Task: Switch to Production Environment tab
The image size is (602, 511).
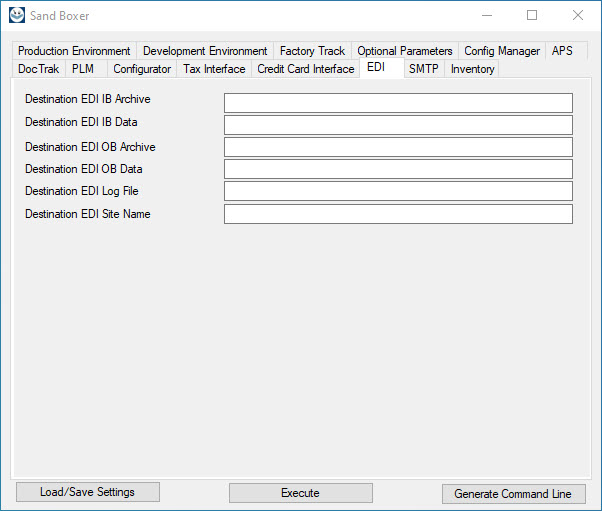Action: [74, 51]
